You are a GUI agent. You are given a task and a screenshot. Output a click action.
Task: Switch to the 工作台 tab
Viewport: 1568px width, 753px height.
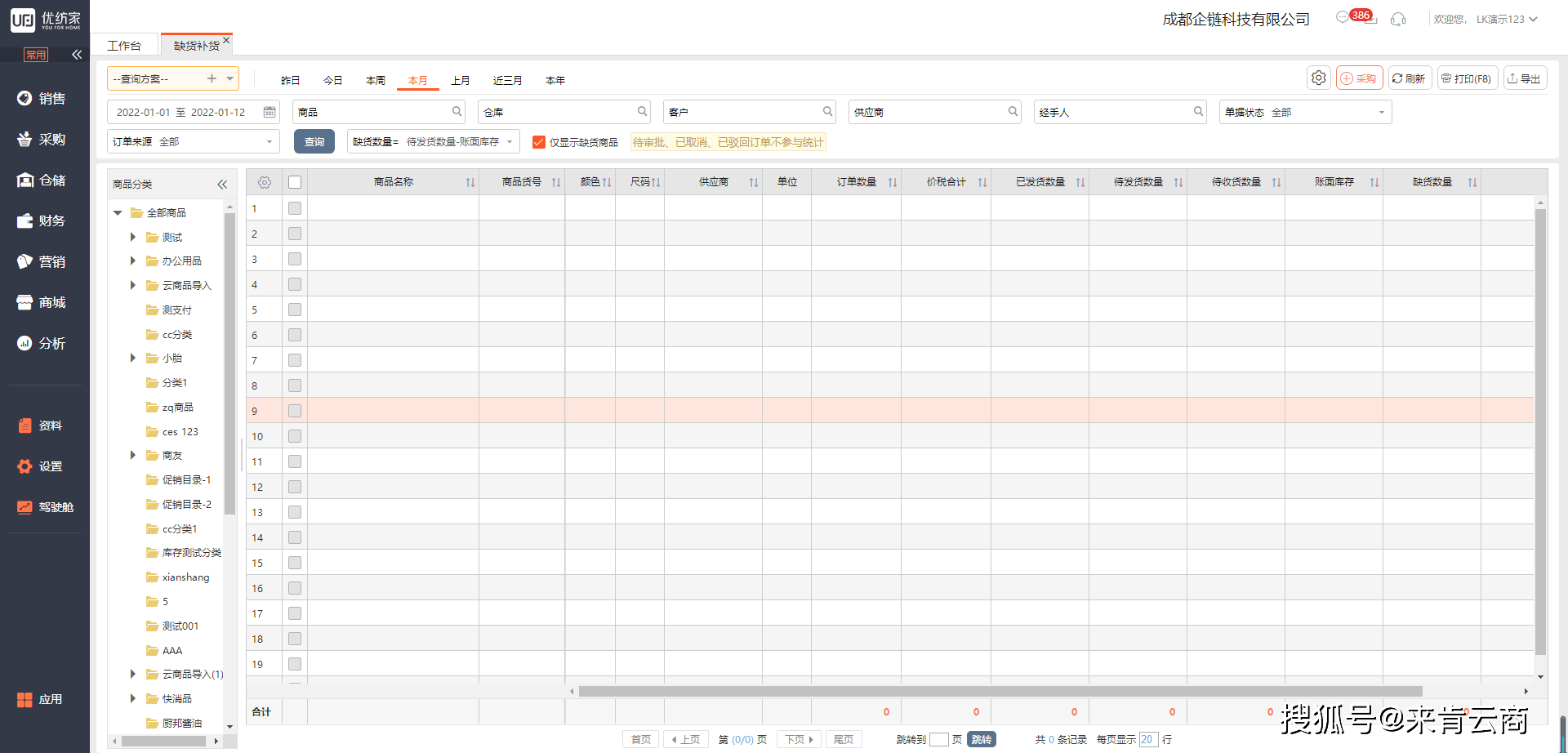click(x=124, y=46)
